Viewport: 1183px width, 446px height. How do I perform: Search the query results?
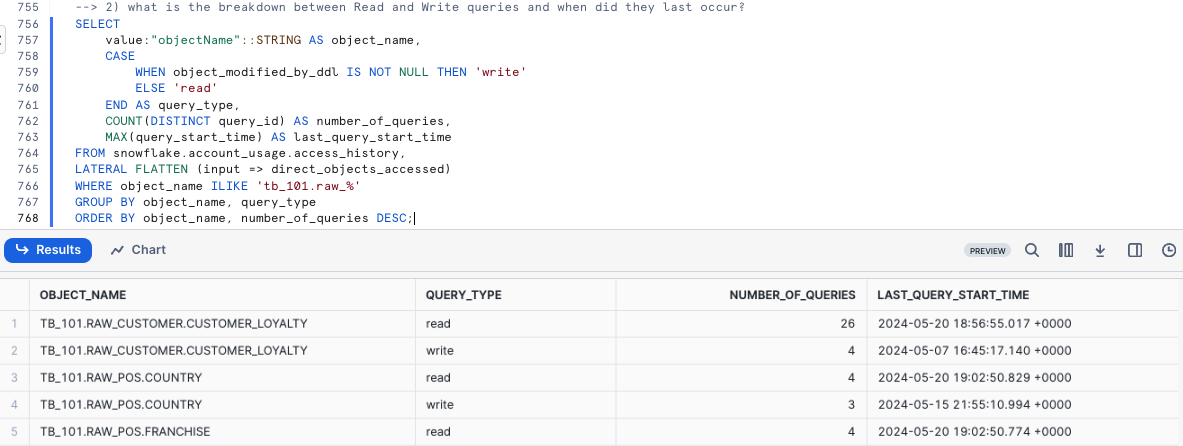click(1032, 250)
